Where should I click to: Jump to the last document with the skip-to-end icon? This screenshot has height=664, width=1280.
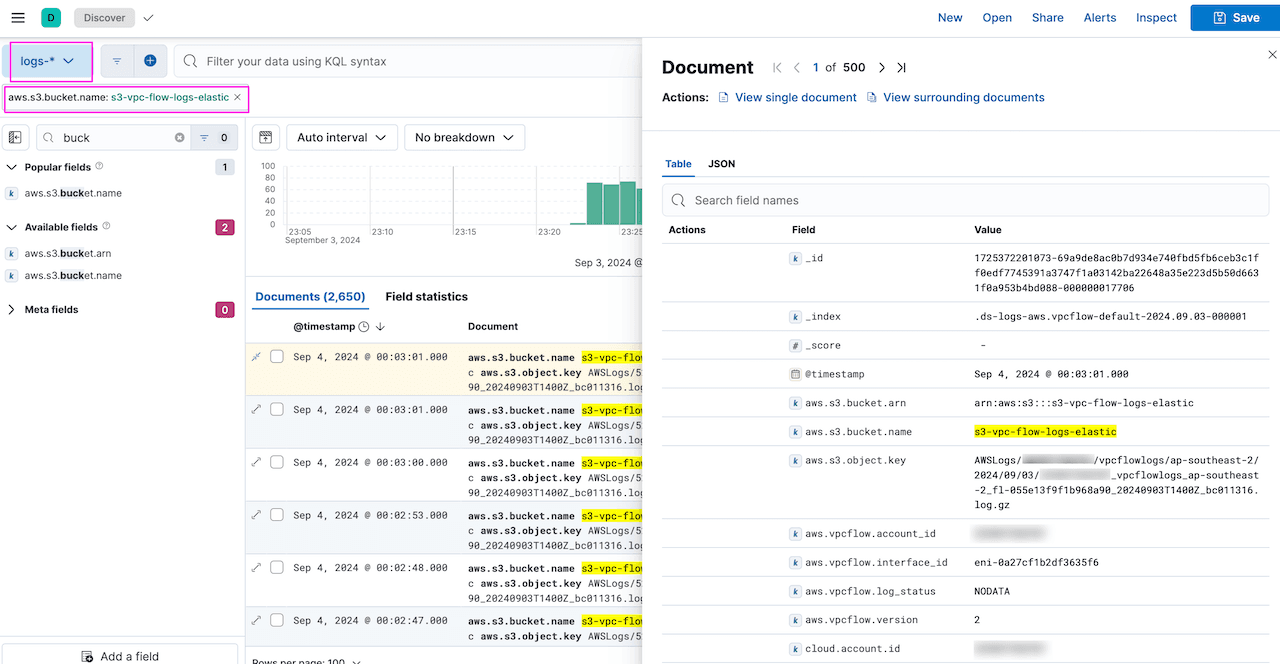point(901,67)
